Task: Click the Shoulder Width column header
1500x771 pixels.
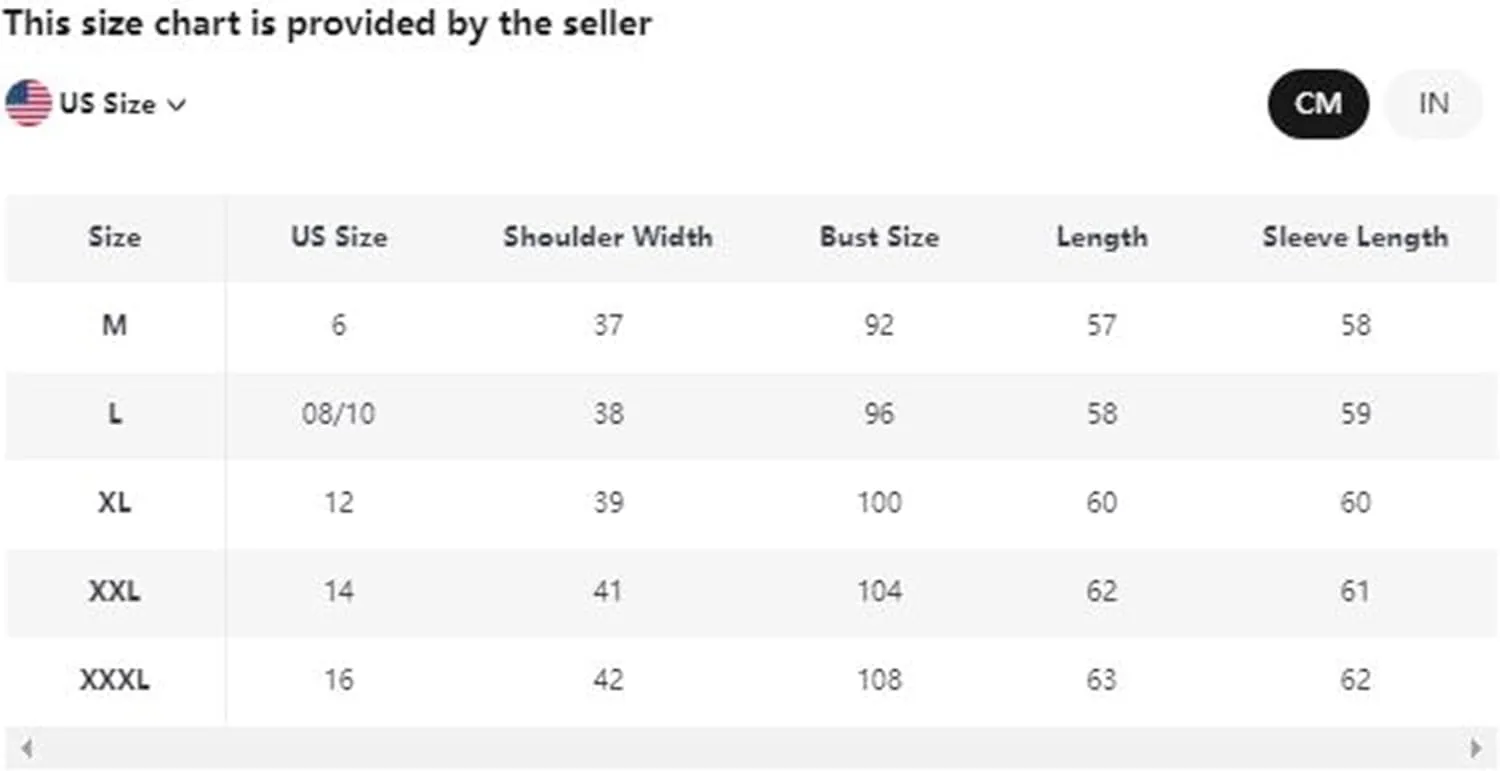Action: (608, 237)
